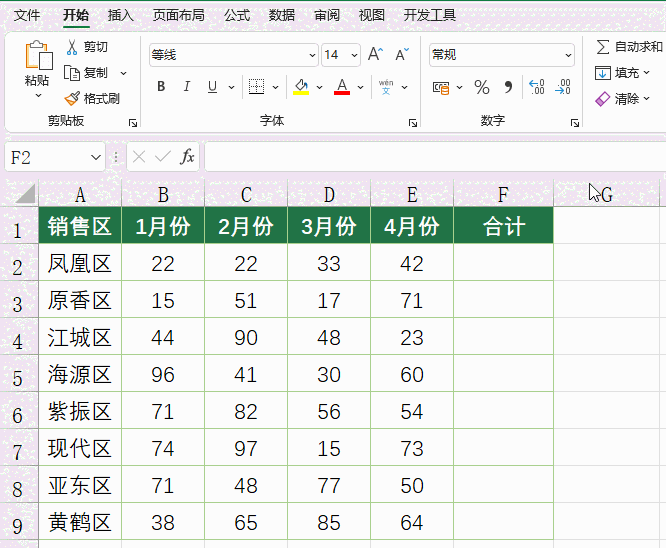Select column B header
This screenshot has width=666, height=548.
click(163, 194)
